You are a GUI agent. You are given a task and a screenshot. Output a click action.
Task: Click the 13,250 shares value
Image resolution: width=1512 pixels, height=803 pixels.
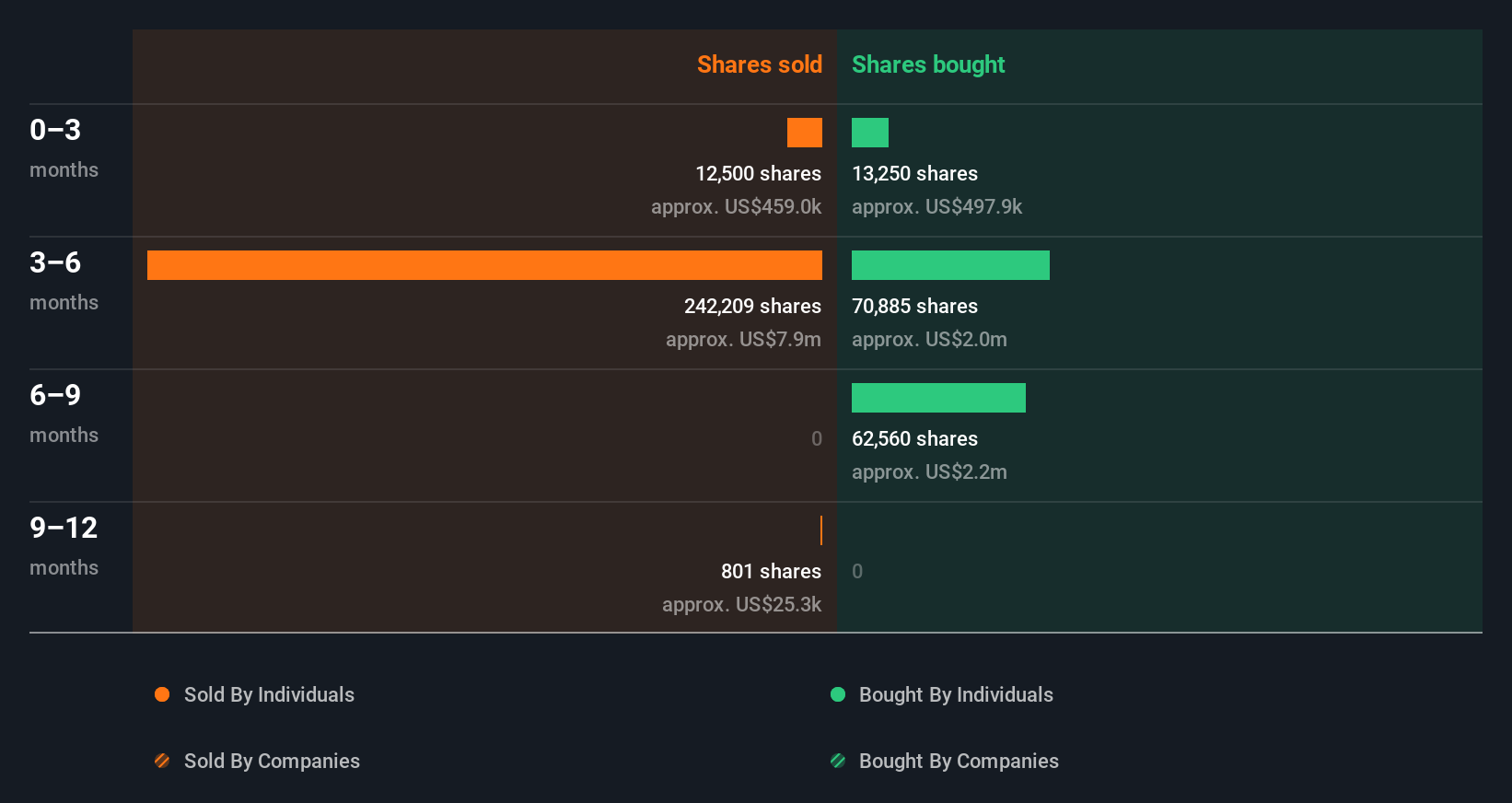[914, 173]
